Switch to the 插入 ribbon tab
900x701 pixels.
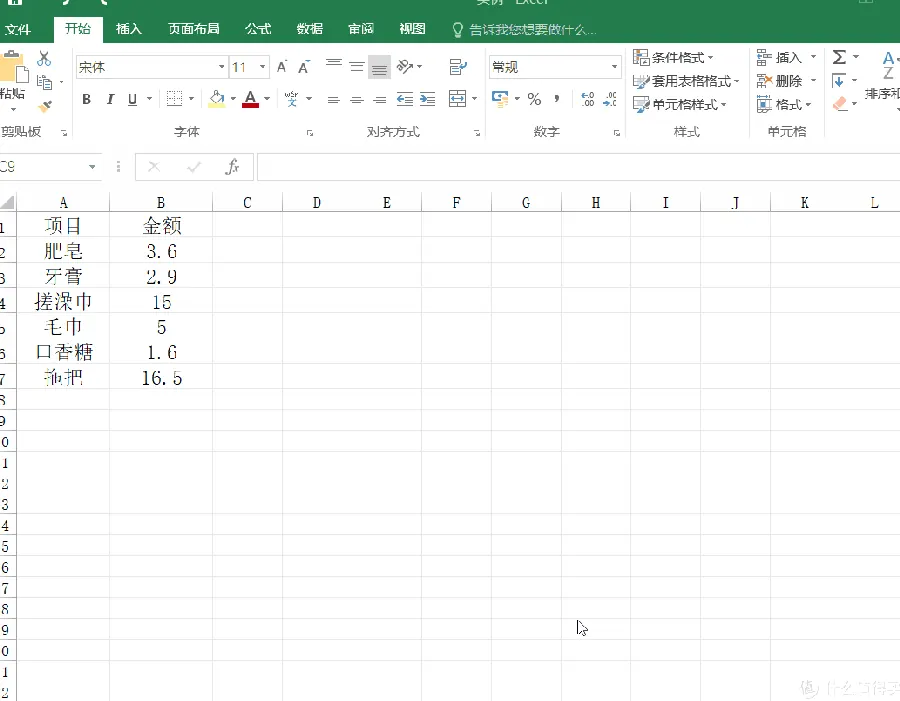[129, 29]
